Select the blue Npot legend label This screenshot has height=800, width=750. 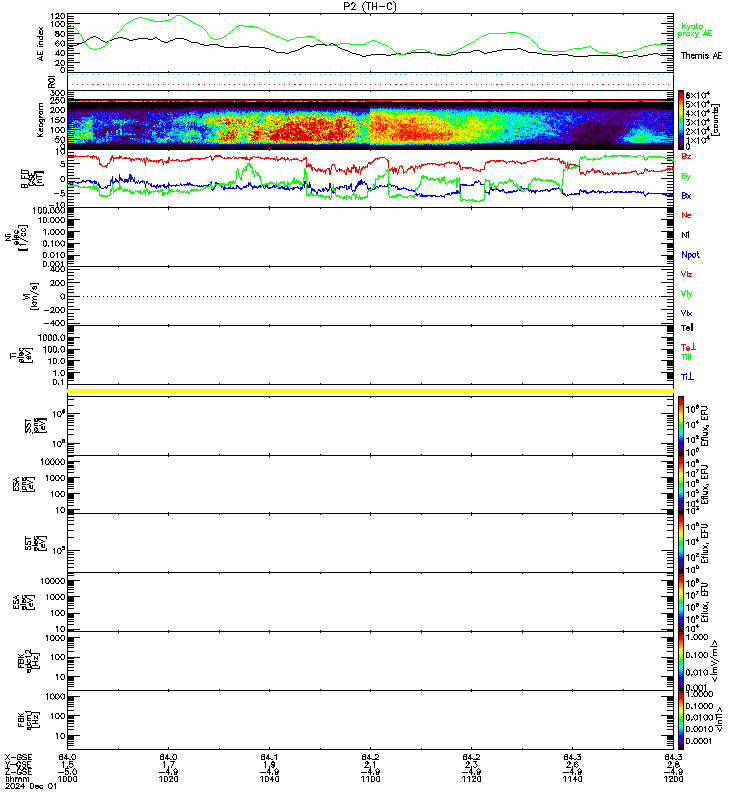[690, 255]
